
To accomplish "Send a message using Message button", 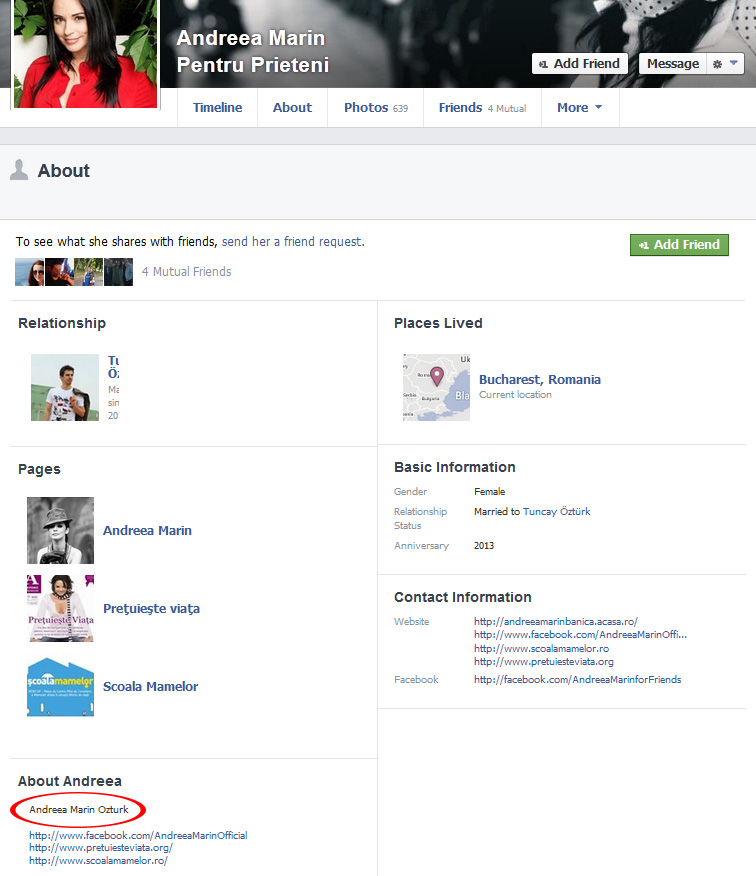I will coord(672,64).
